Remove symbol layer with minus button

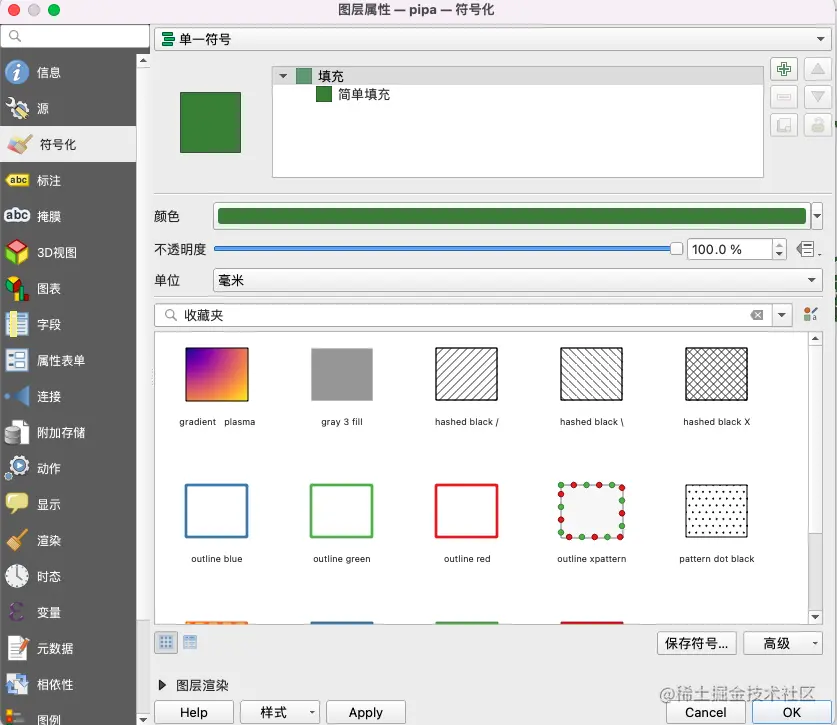(x=784, y=97)
